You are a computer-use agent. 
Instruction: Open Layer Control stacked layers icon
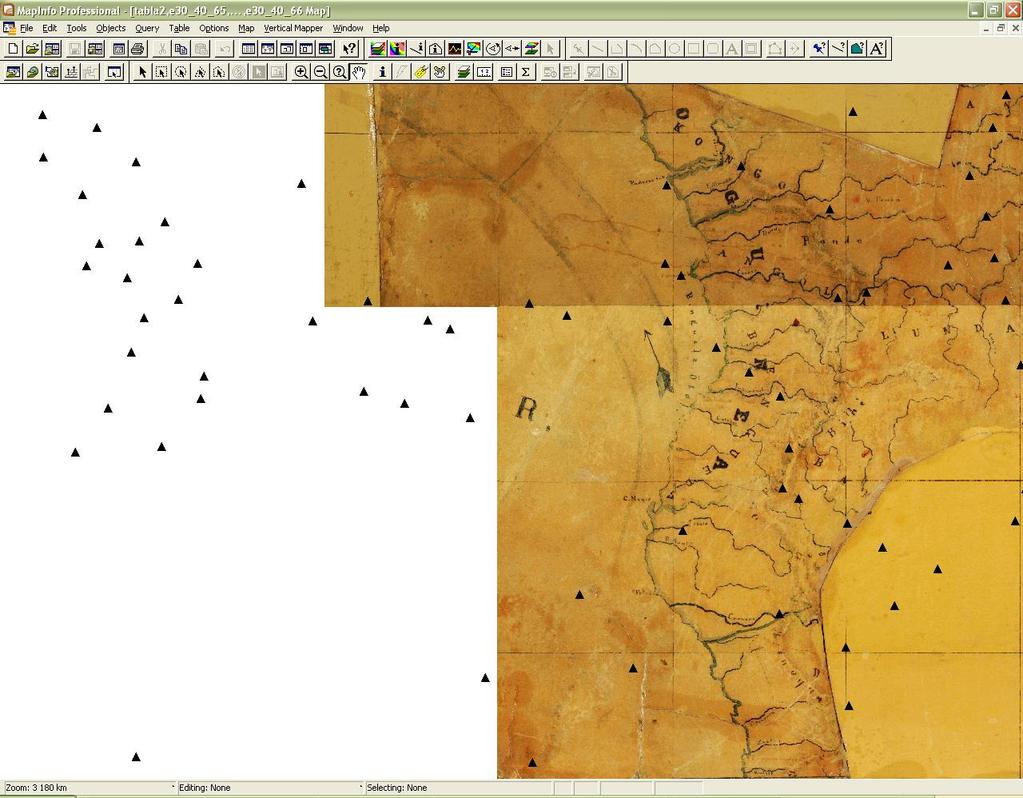pos(464,72)
